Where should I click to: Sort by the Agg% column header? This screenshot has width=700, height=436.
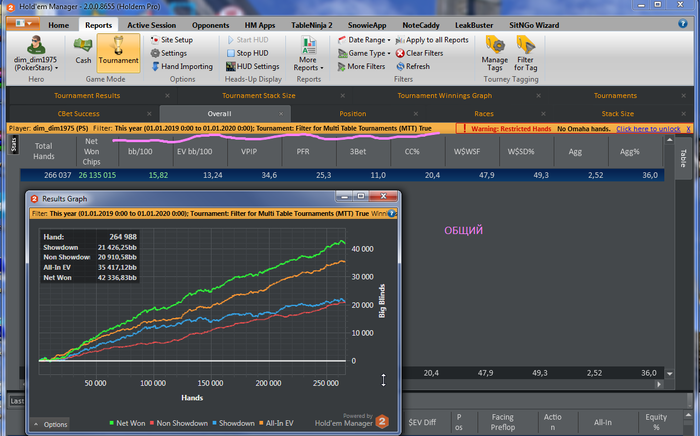629,152
